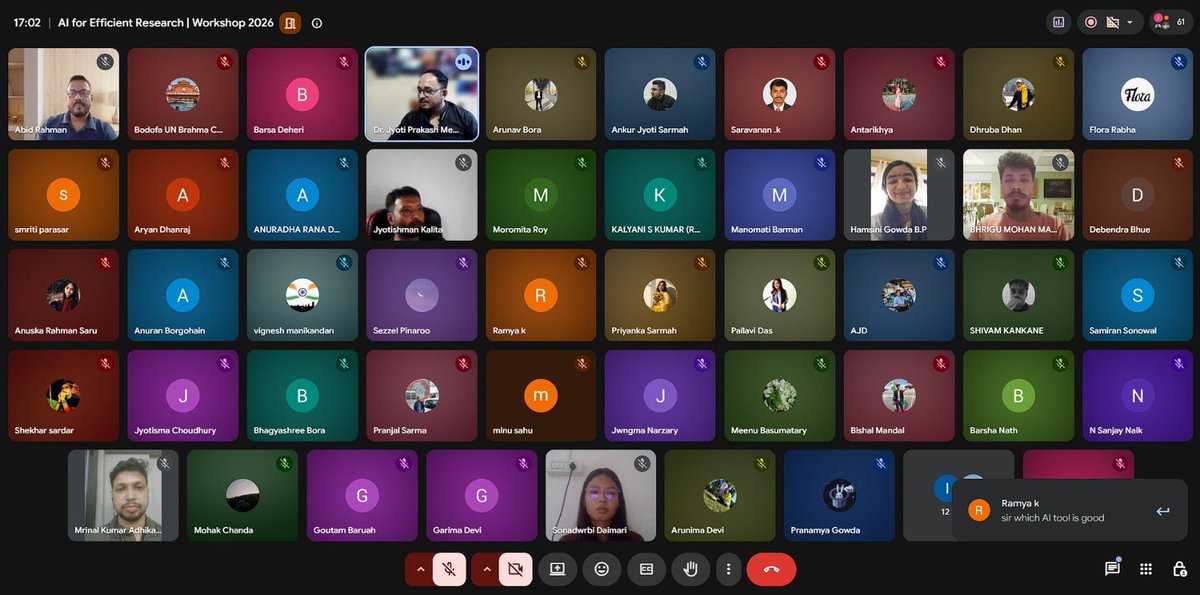Click the name label "Meenu Basumatary"
This screenshot has width=1200, height=595.
[x=769, y=430]
